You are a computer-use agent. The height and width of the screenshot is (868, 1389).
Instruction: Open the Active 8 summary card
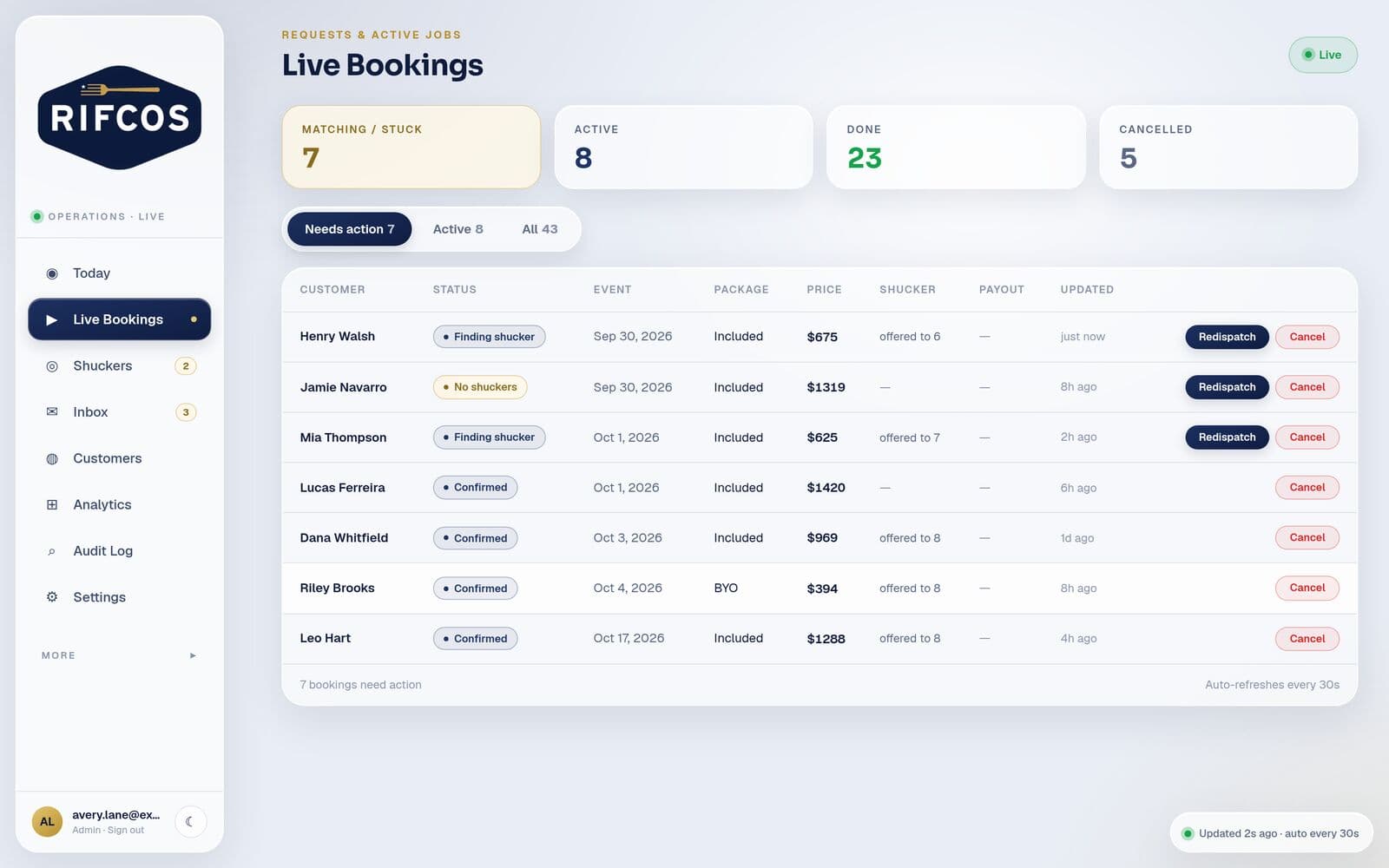pos(683,147)
